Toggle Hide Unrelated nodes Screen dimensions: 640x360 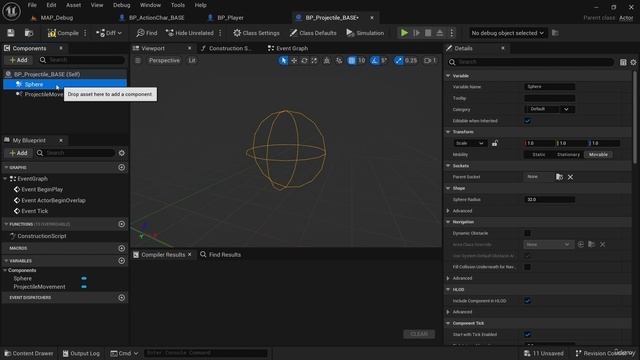[190, 33]
